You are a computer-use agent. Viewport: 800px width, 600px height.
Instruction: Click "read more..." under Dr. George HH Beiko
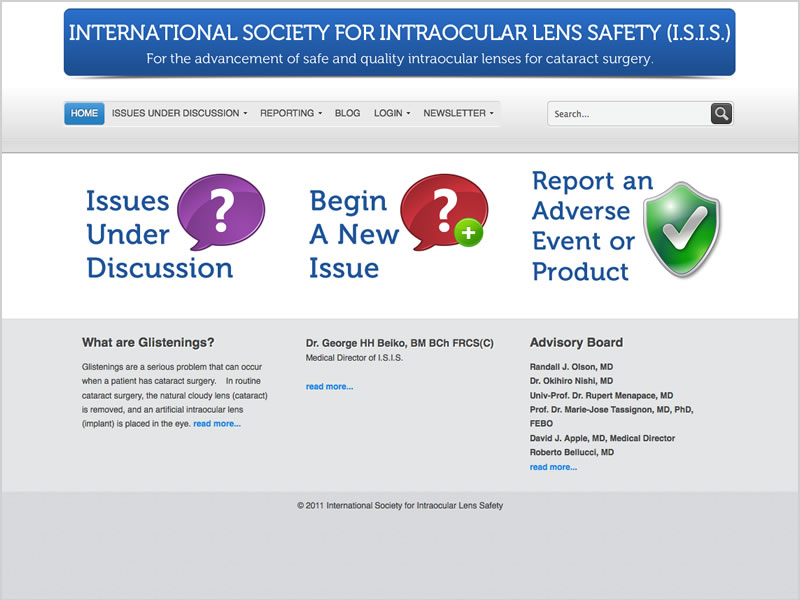(x=330, y=386)
